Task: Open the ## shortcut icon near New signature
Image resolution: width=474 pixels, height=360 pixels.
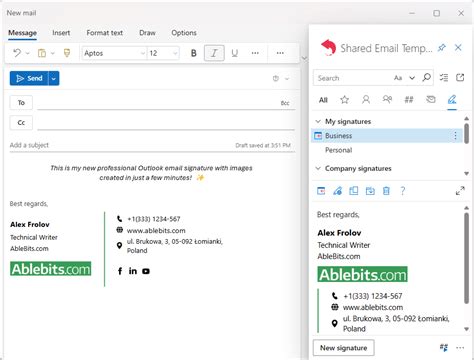Action: point(444,348)
